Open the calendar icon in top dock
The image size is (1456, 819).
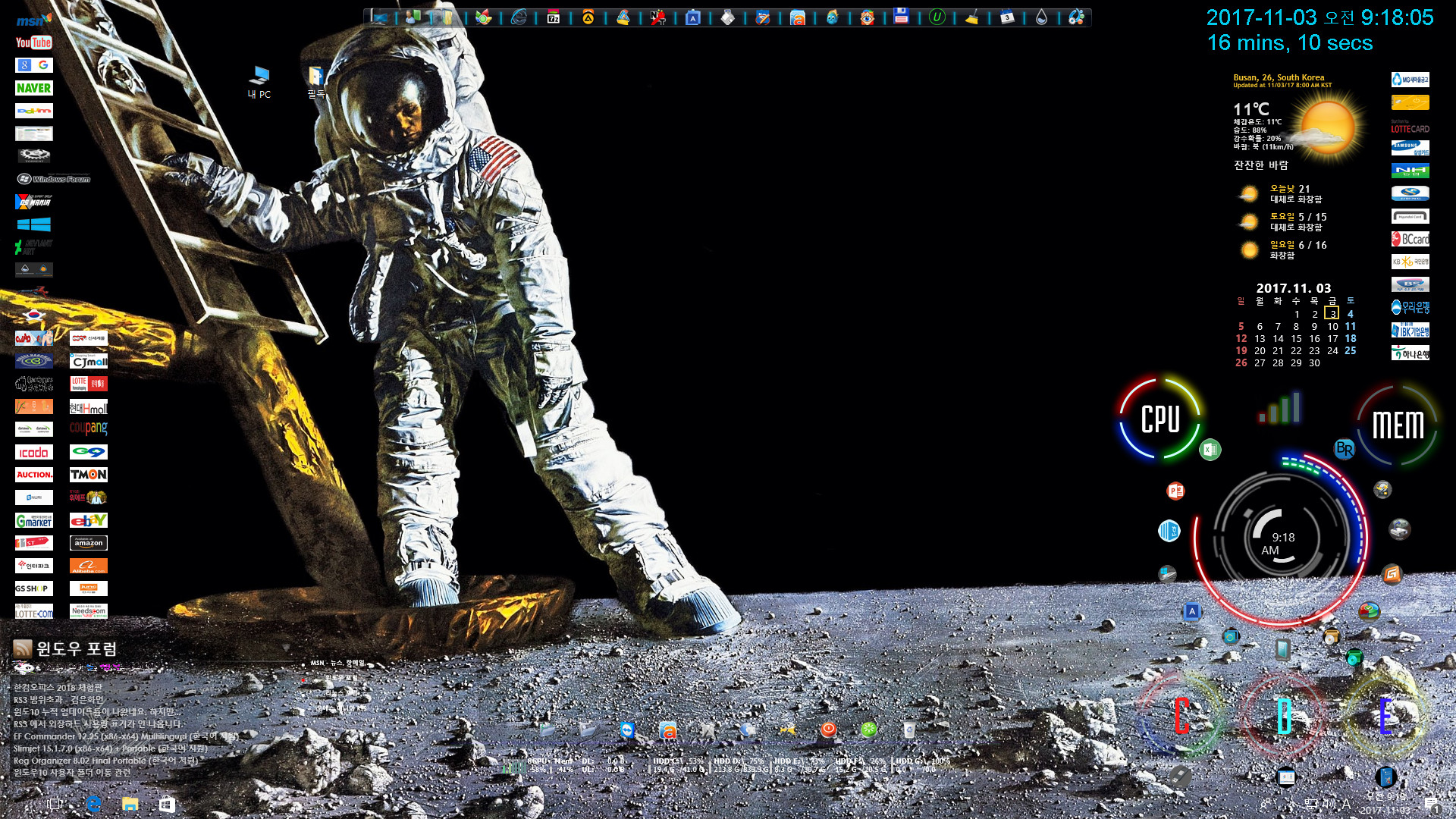point(1006,17)
